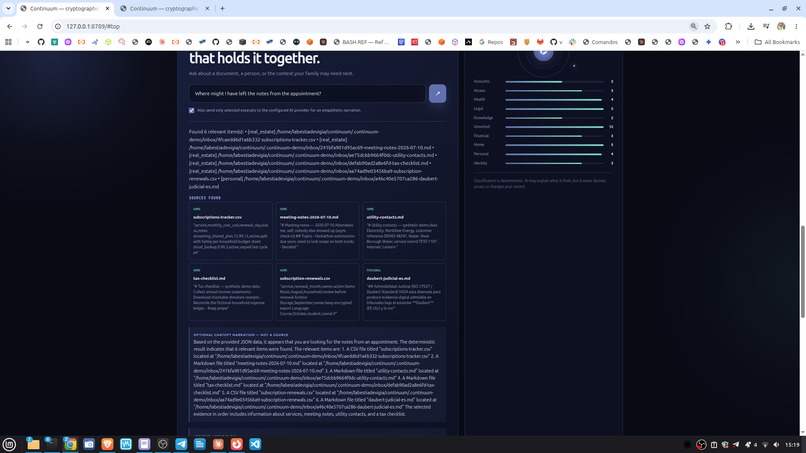The width and height of the screenshot is (806, 453).
Task: Open the GitLab fox bookmark
Action: 540,42
